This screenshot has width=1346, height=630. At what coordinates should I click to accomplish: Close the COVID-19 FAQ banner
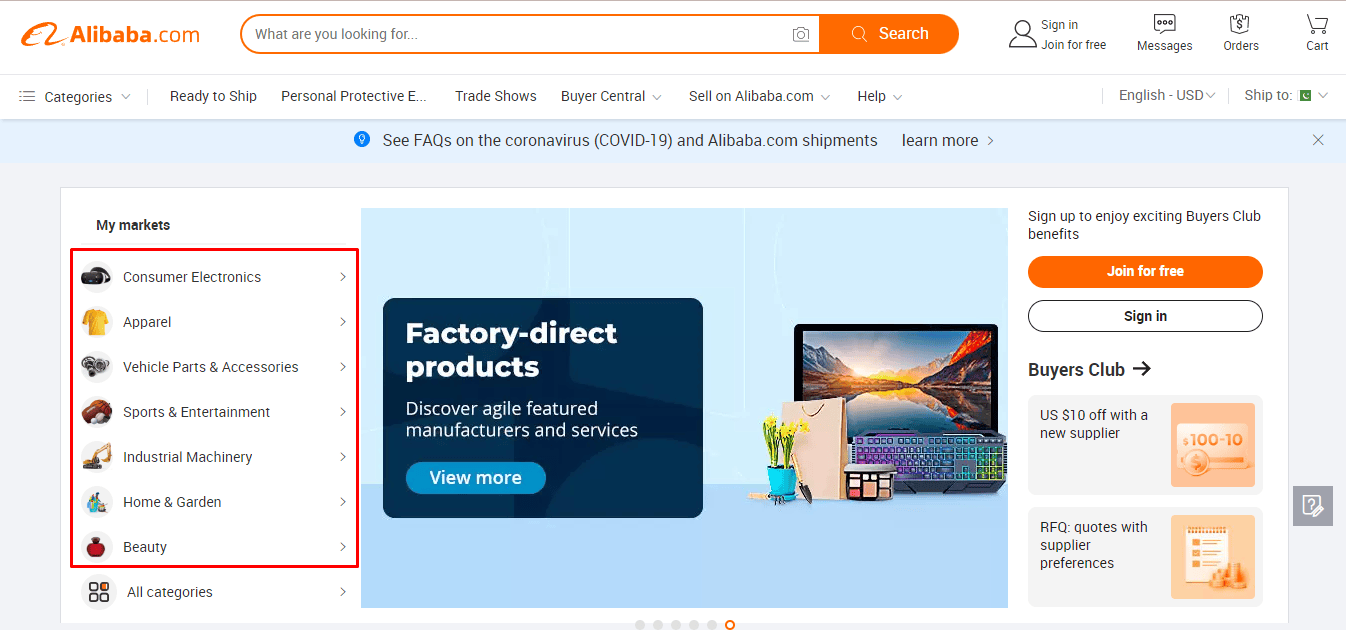(1318, 140)
